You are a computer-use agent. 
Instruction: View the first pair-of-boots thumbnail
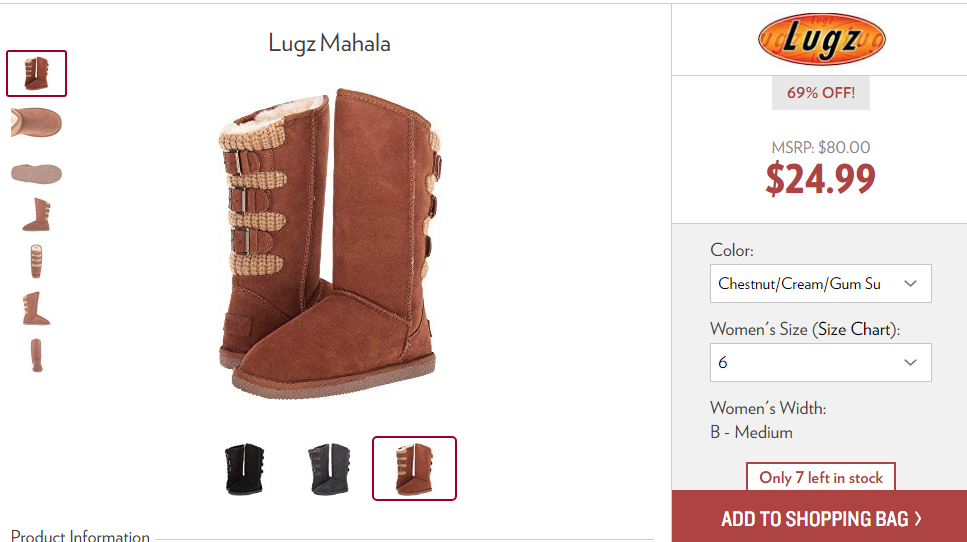coord(36,73)
